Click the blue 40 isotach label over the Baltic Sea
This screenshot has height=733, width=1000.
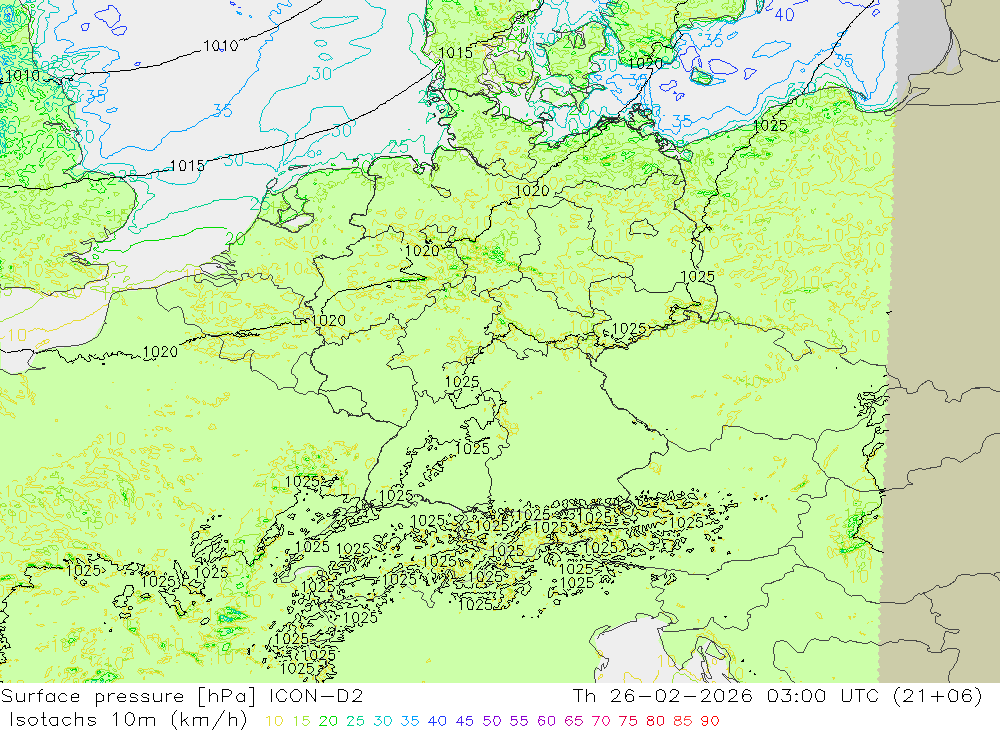coord(784,14)
